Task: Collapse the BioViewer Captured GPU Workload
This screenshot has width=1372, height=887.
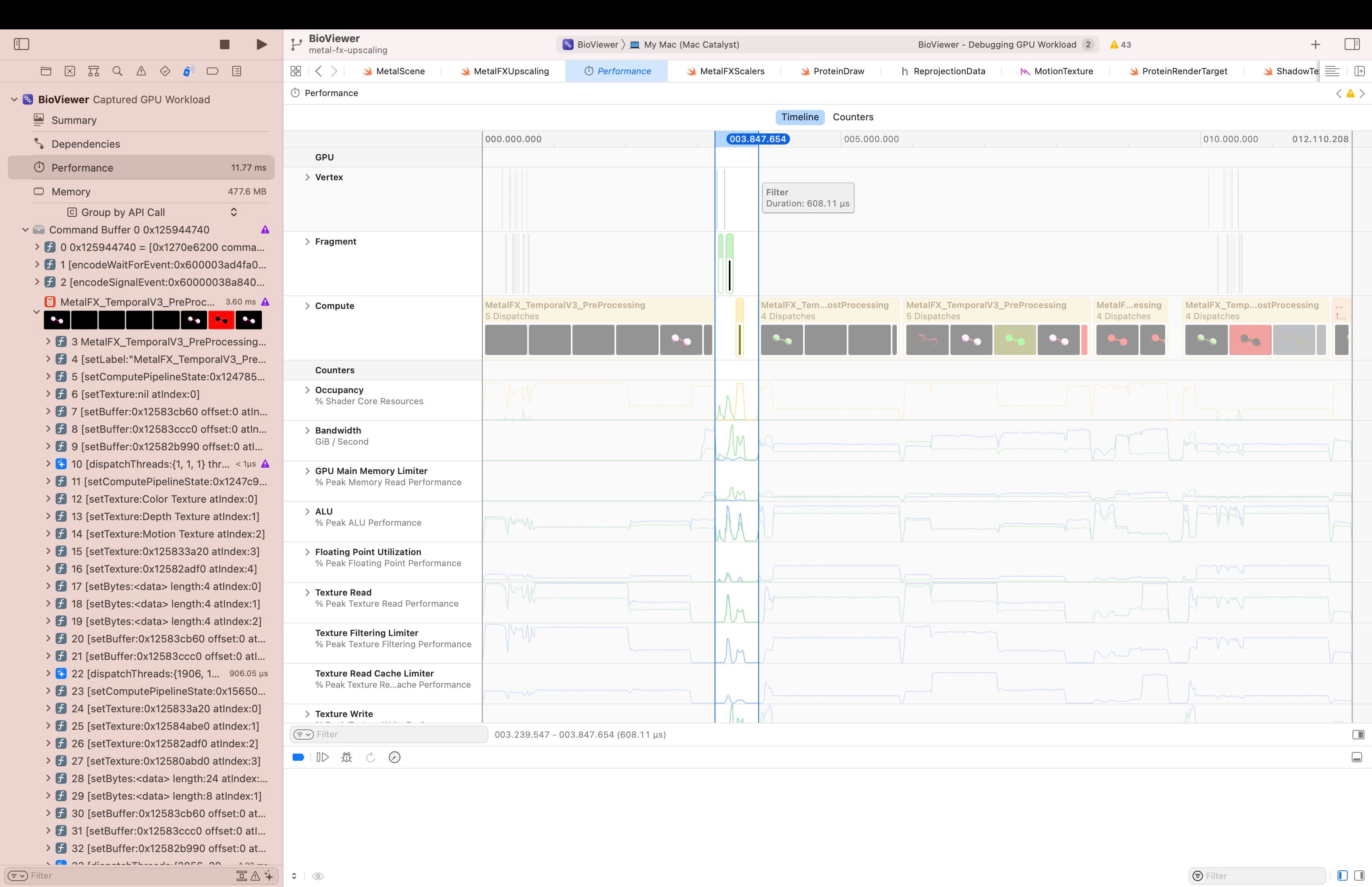Action: coord(14,100)
